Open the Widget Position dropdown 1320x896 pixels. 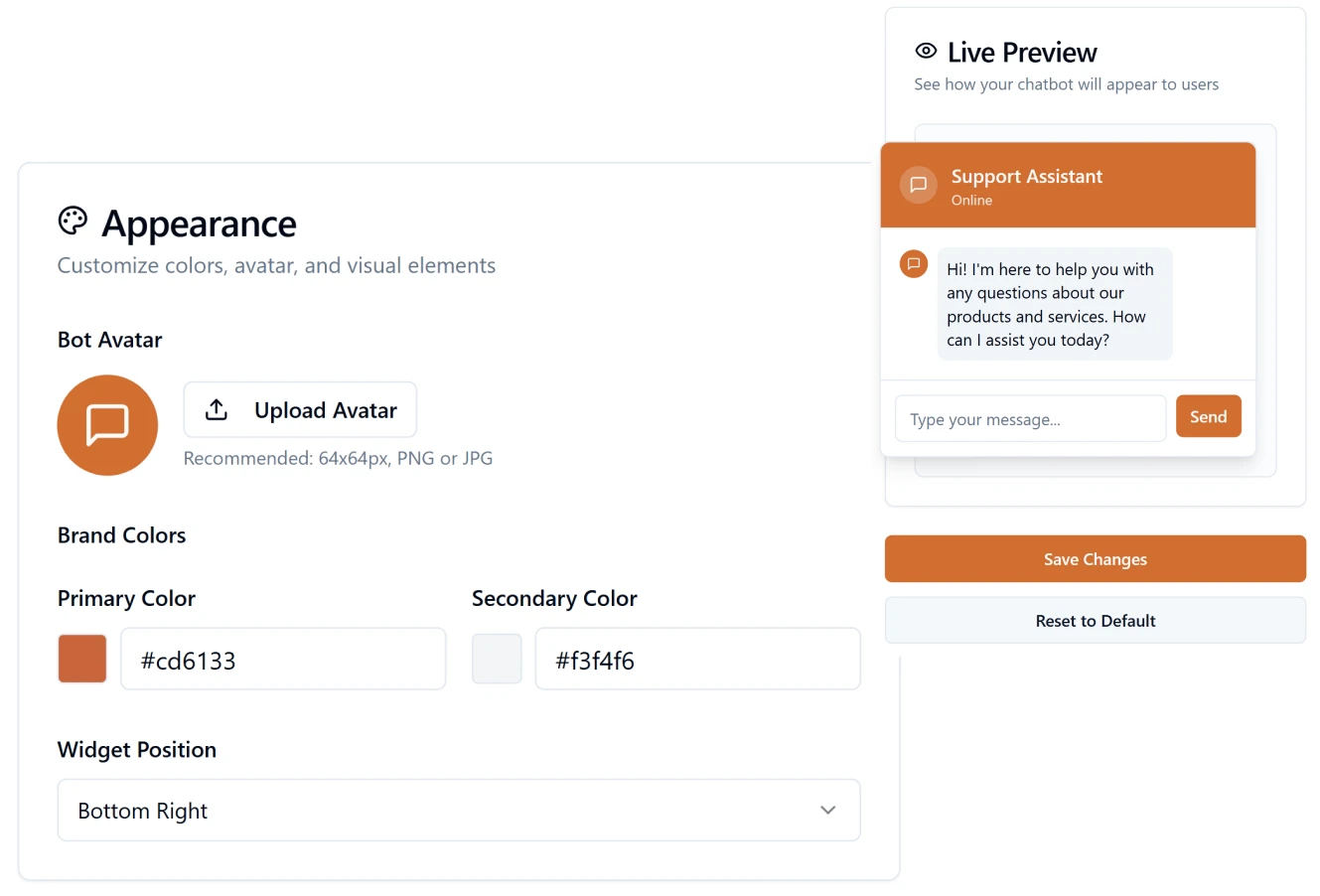point(458,811)
